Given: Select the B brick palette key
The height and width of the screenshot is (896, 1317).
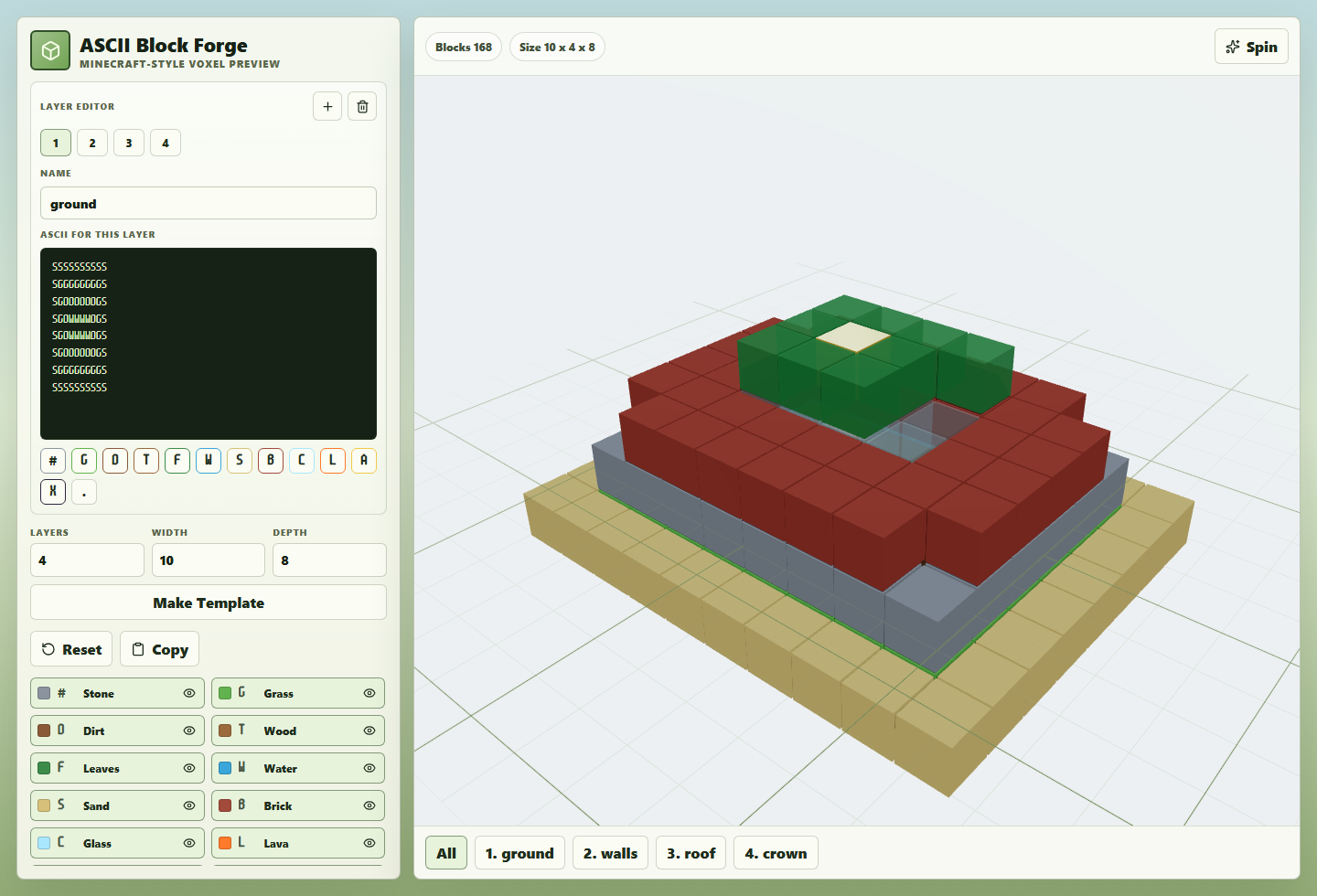Looking at the screenshot, I should (271, 461).
